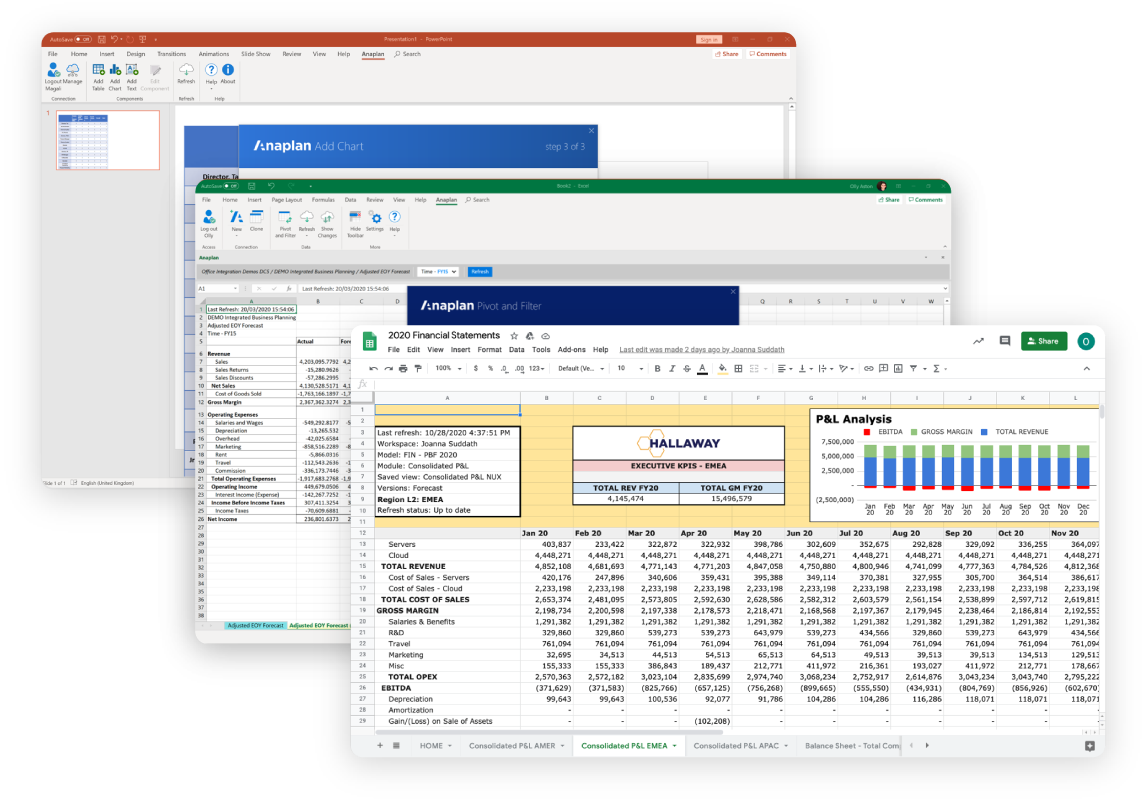Open Format menu in Google Sheets

click(489, 350)
